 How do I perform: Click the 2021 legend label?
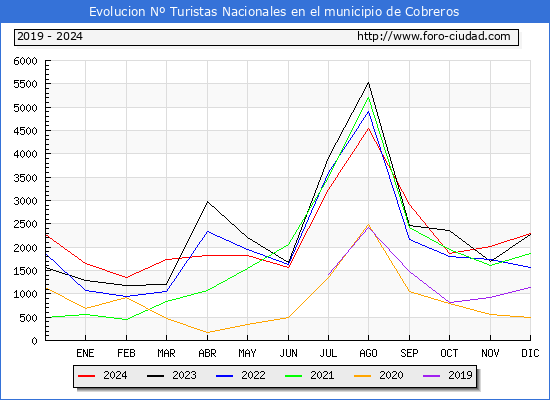click(322, 375)
